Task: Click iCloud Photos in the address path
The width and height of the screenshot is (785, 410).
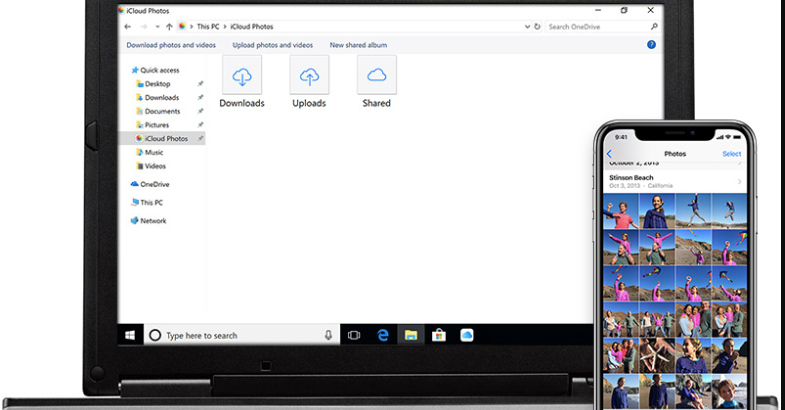Action: (252, 27)
